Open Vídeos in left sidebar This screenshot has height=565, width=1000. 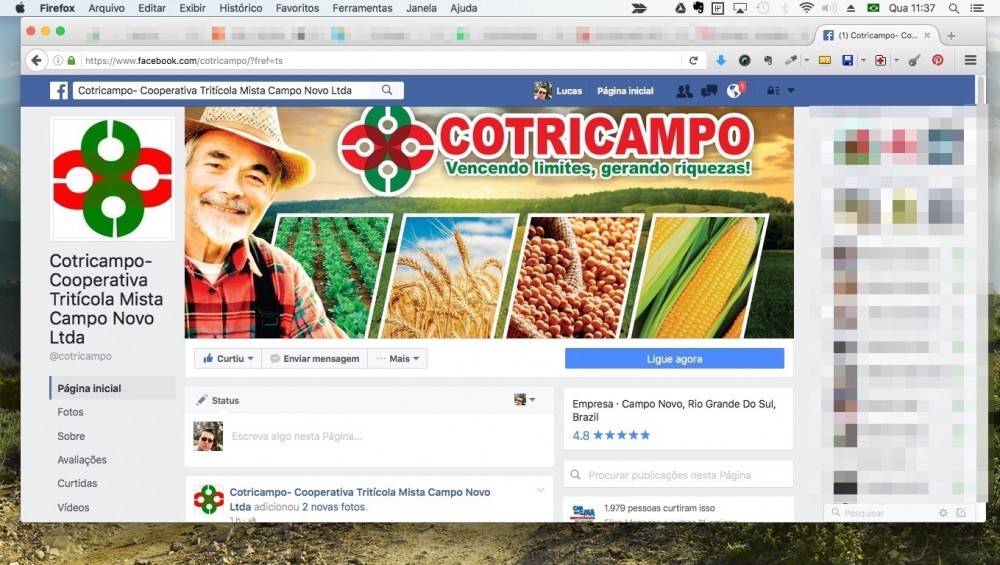tap(73, 508)
